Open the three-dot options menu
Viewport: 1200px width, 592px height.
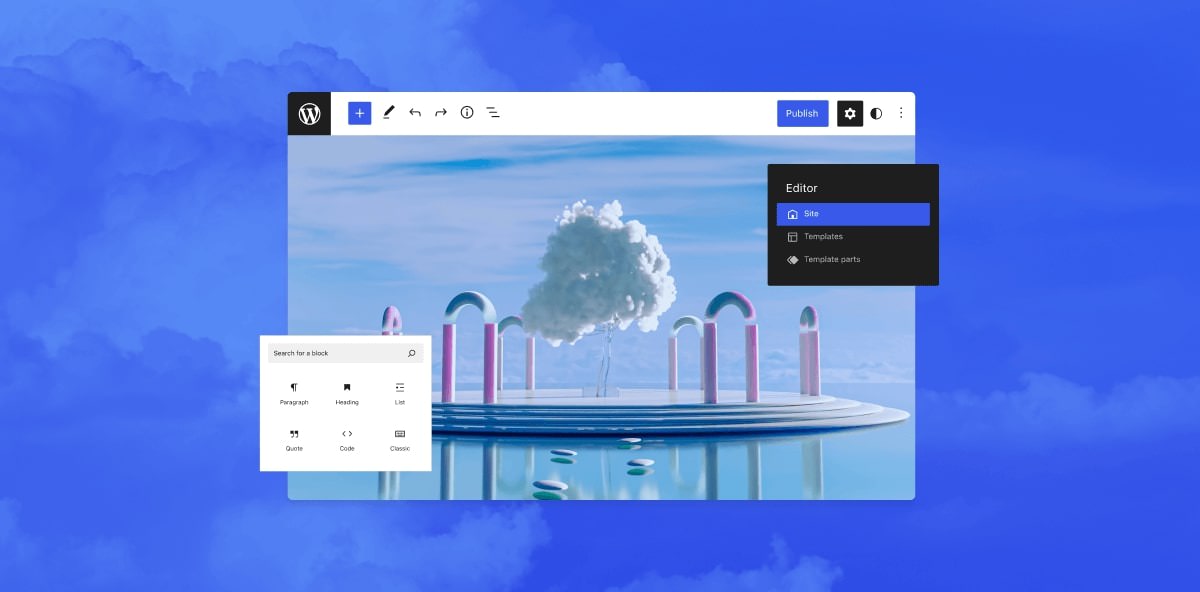tap(901, 114)
